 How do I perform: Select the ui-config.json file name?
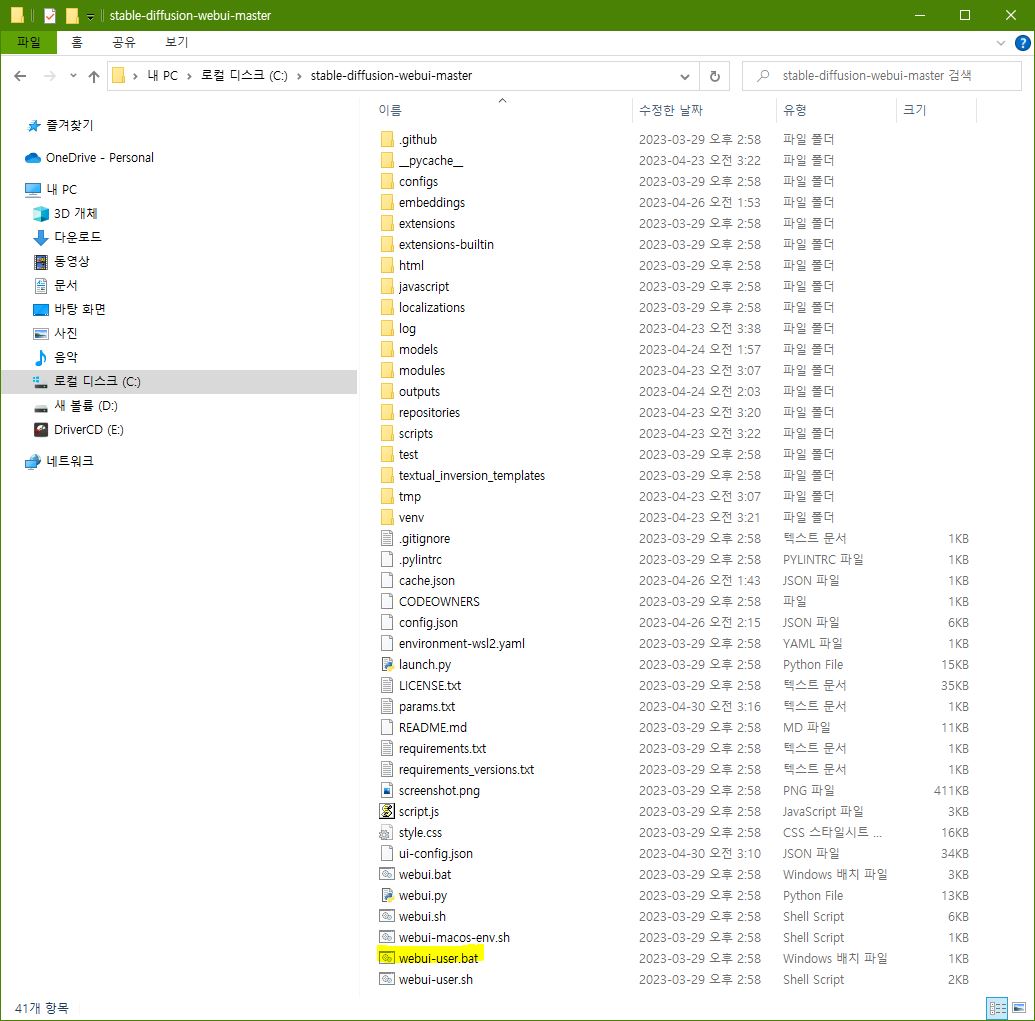tap(436, 853)
